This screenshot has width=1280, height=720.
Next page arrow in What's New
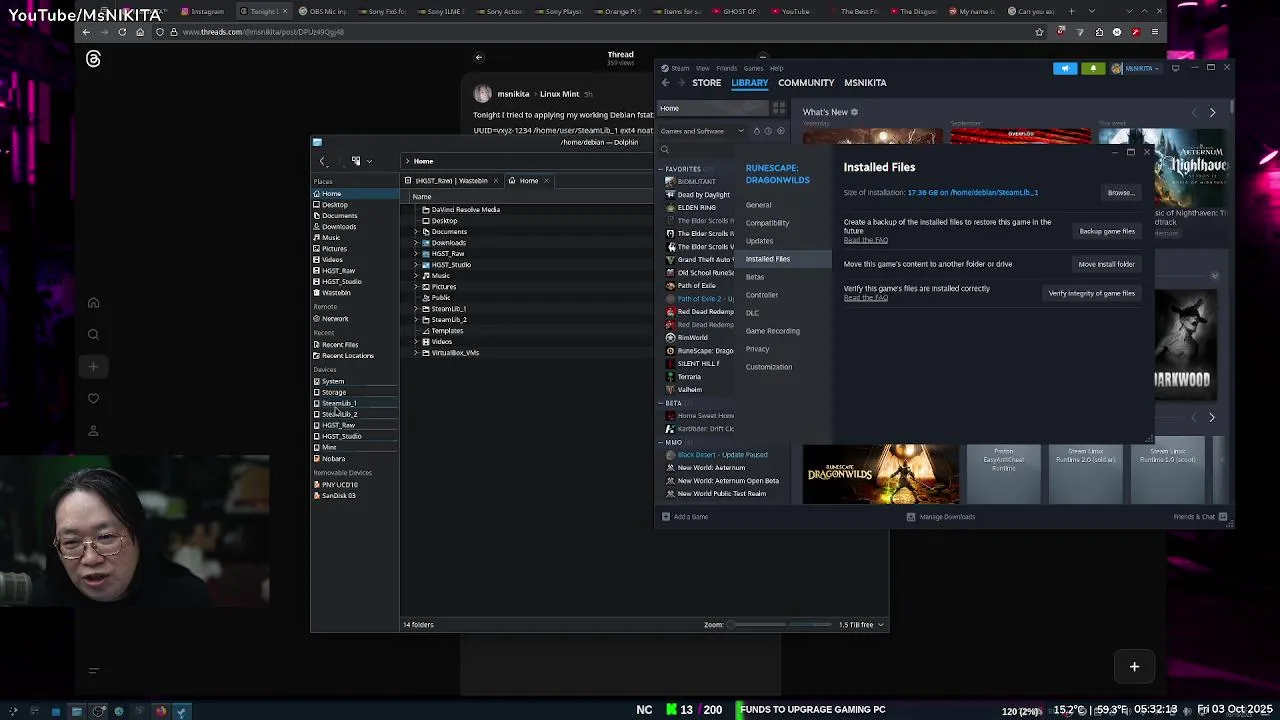tap(1212, 112)
